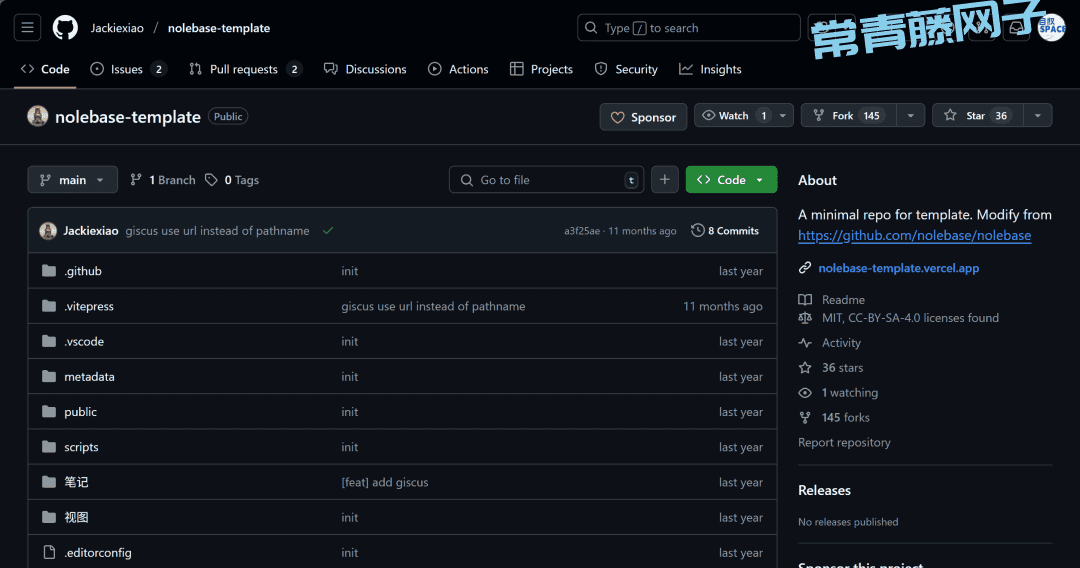Image resolution: width=1080 pixels, height=568 pixels.
Task: Click the eye icon next to 1 watching
Action: pos(804,392)
